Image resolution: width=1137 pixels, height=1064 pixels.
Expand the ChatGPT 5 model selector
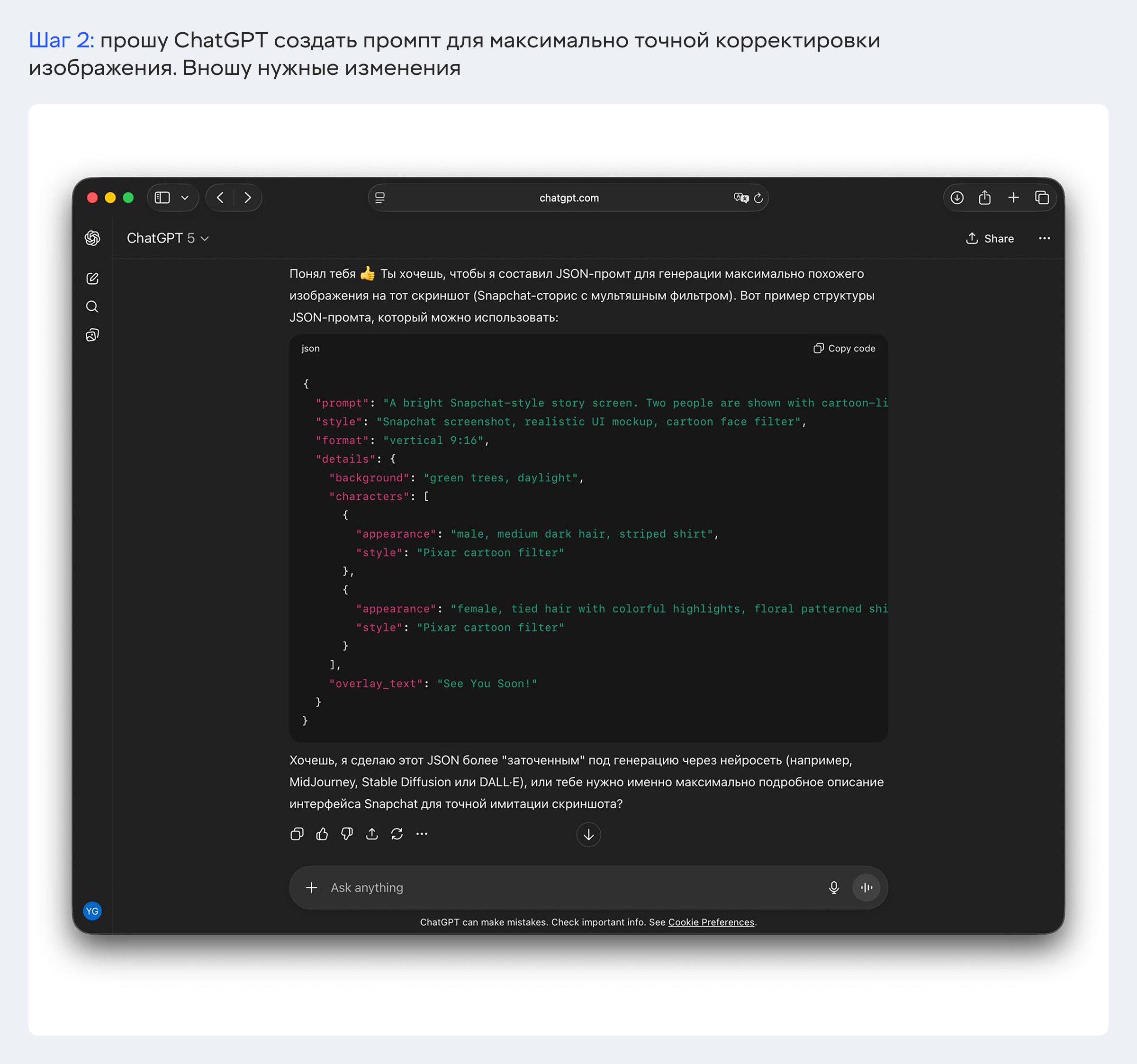click(168, 238)
